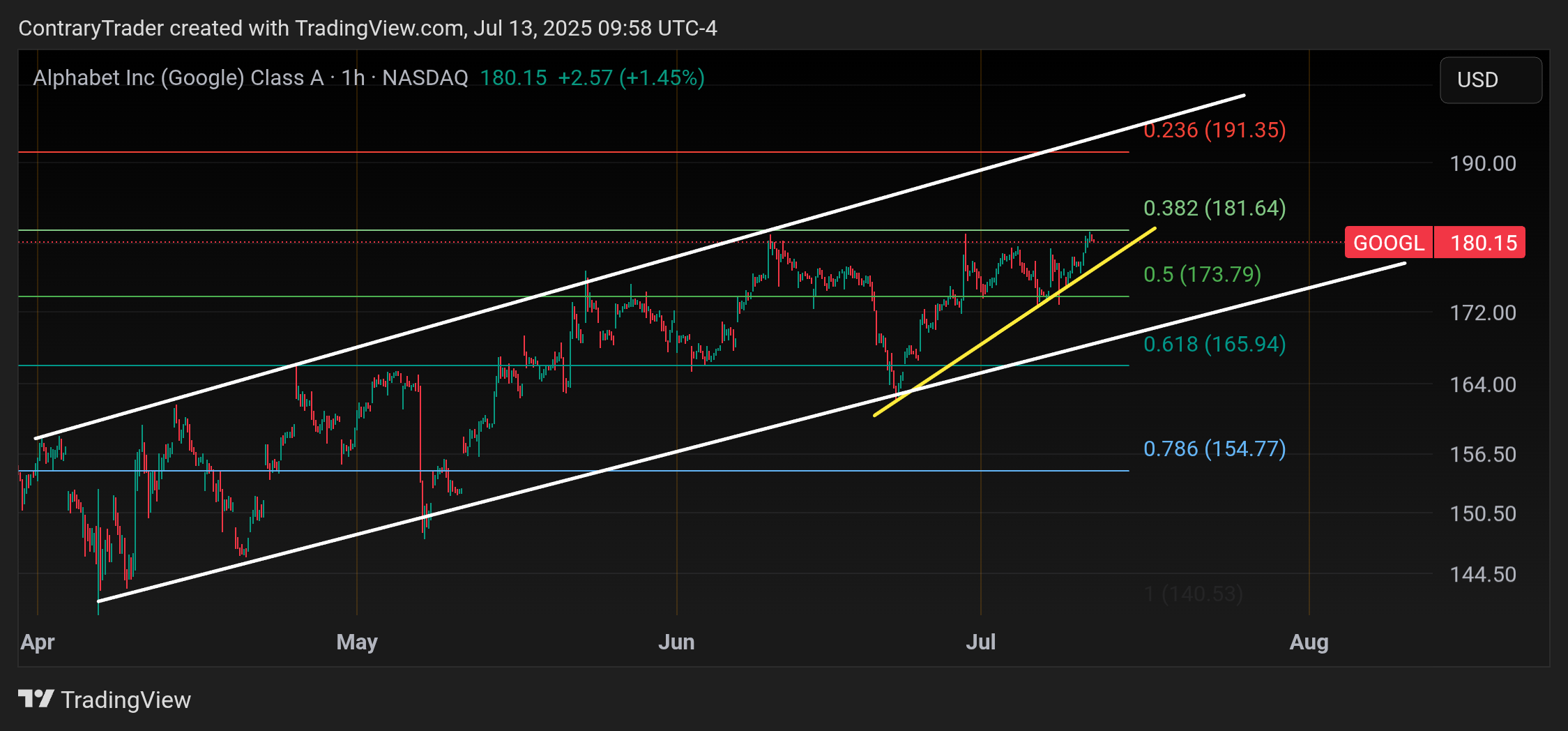Click the 144.50 price axis label
1568x731 pixels.
(1483, 575)
